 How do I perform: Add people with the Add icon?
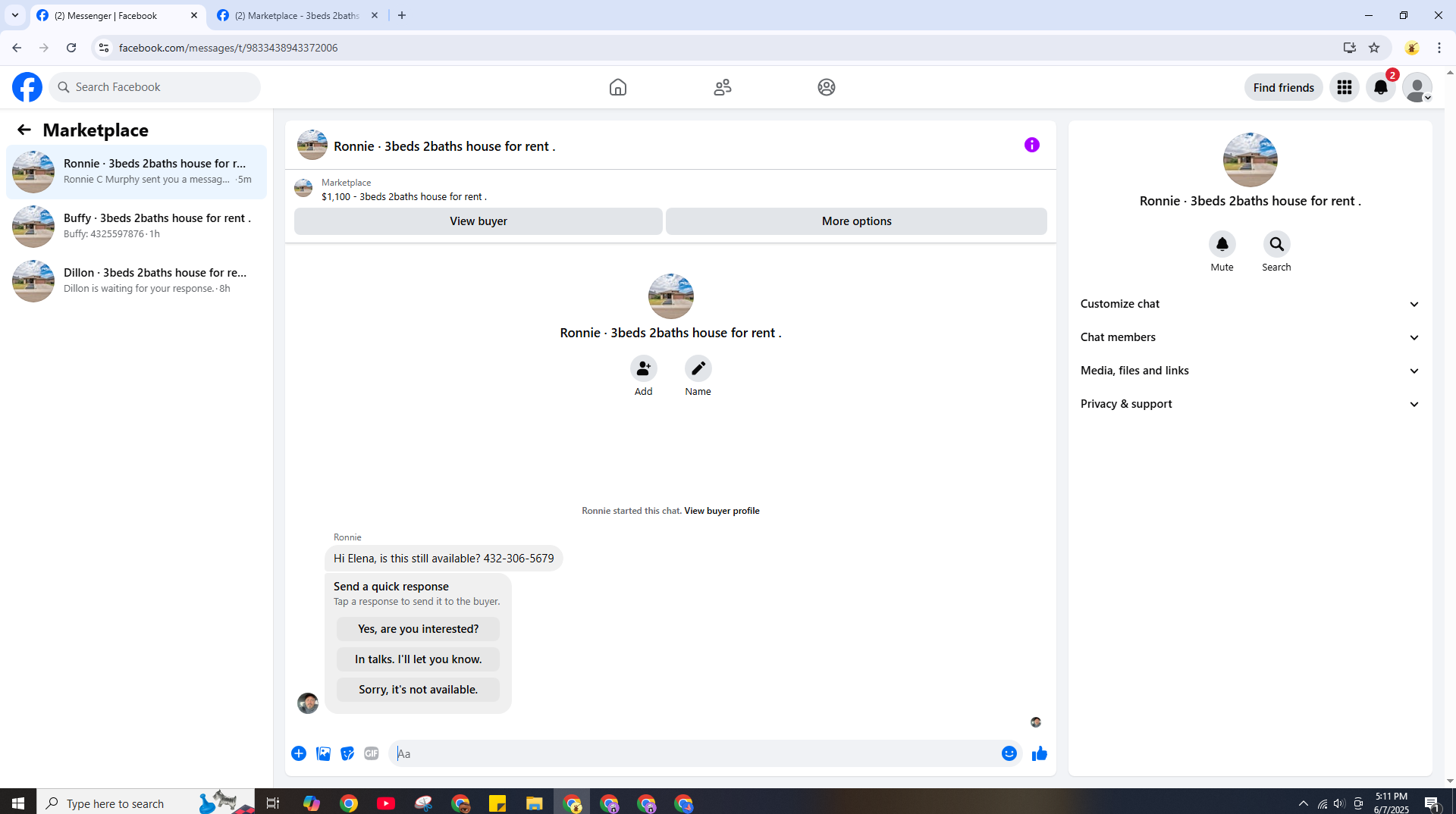(644, 368)
